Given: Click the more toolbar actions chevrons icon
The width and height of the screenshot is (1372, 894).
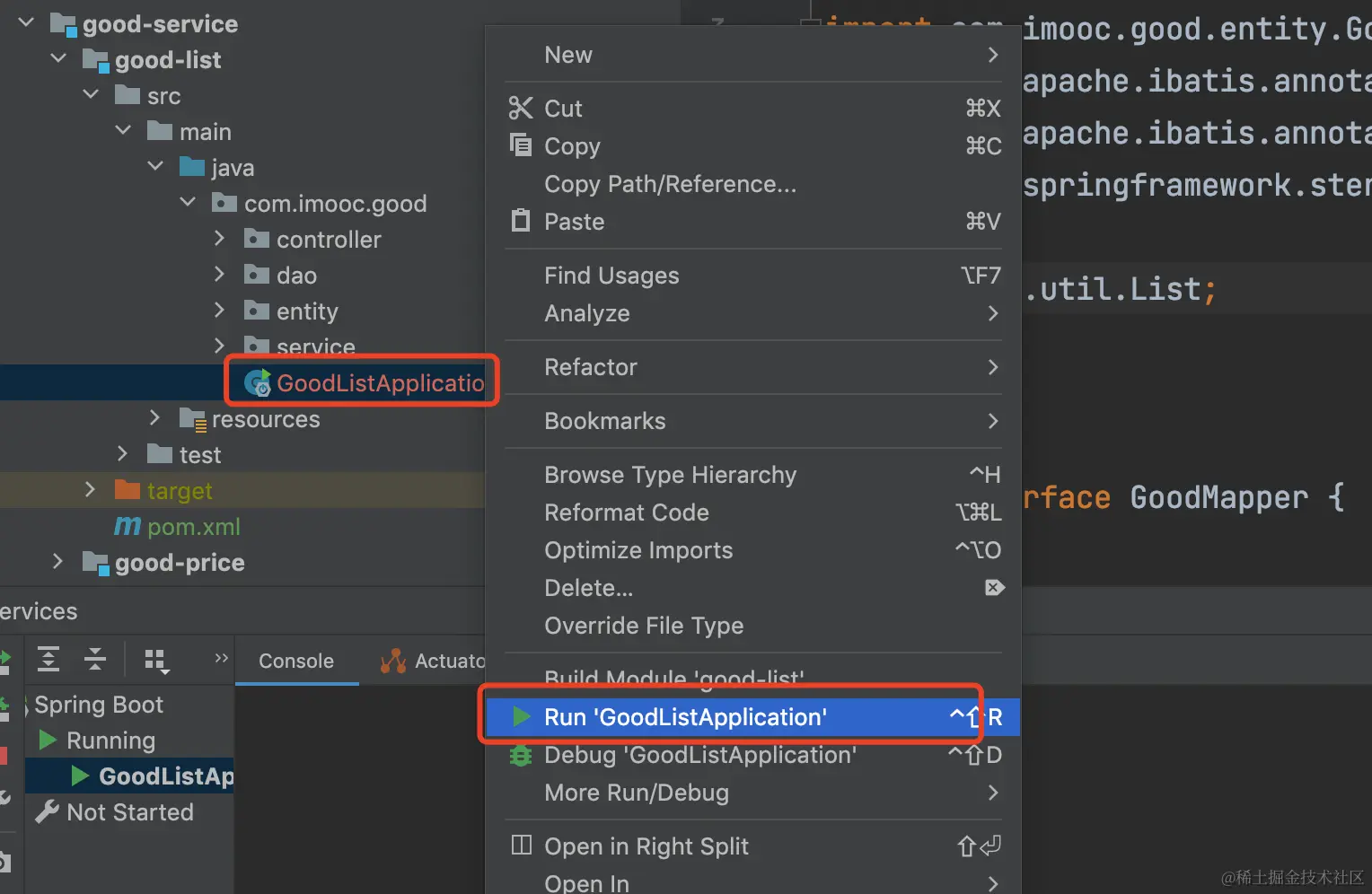Looking at the screenshot, I should pos(221,658).
